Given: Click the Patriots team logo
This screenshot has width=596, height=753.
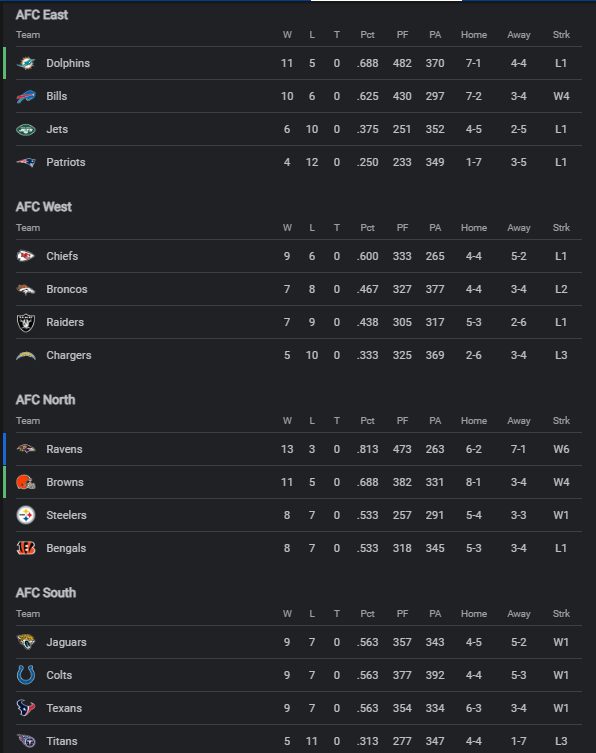Looking at the screenshot, I should point(26,162).
